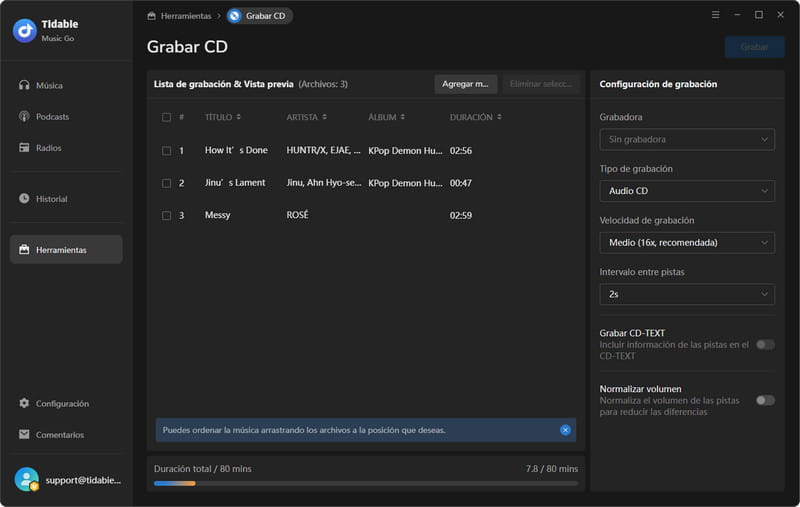Open Comentarios envelope icon
Screen dimensions: 800x507
pyautogui.click(x=24, y=434)
